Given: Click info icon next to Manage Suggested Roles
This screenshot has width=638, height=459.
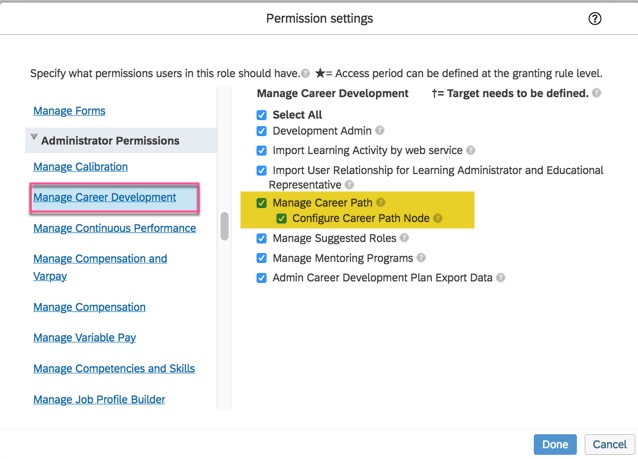Looking at the screenshot, I should point(404,238).
